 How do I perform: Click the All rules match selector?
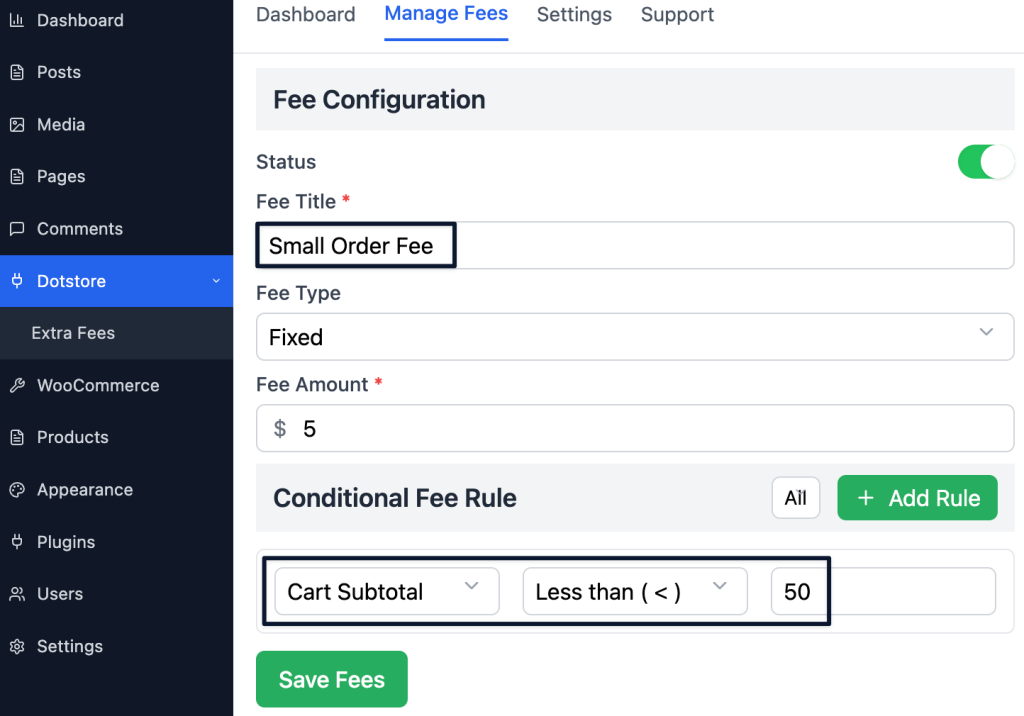795,497
